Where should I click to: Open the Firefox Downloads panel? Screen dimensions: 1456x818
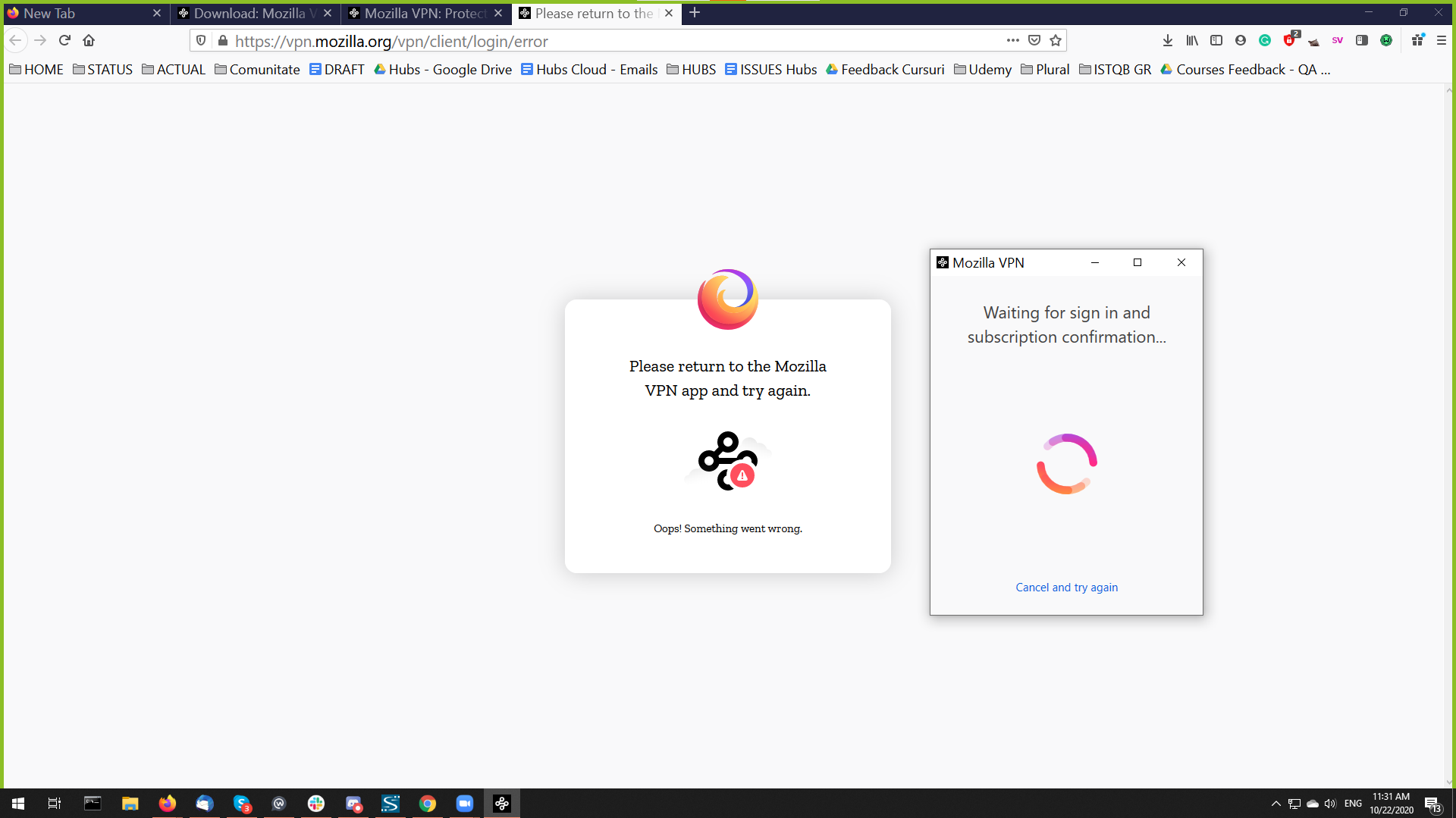1168,40
